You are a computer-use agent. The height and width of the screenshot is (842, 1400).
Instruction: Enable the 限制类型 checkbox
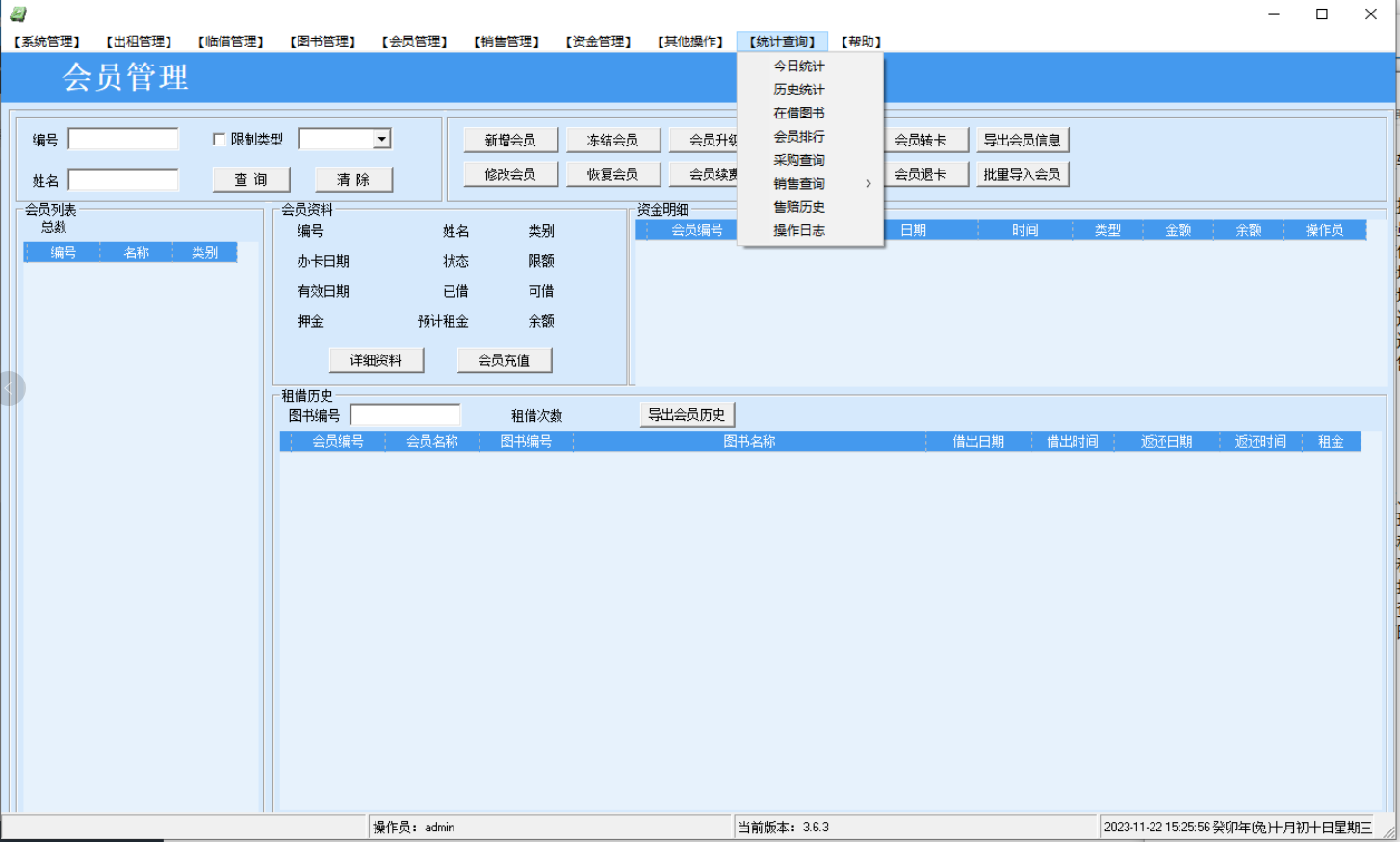[x=219, y=140]
